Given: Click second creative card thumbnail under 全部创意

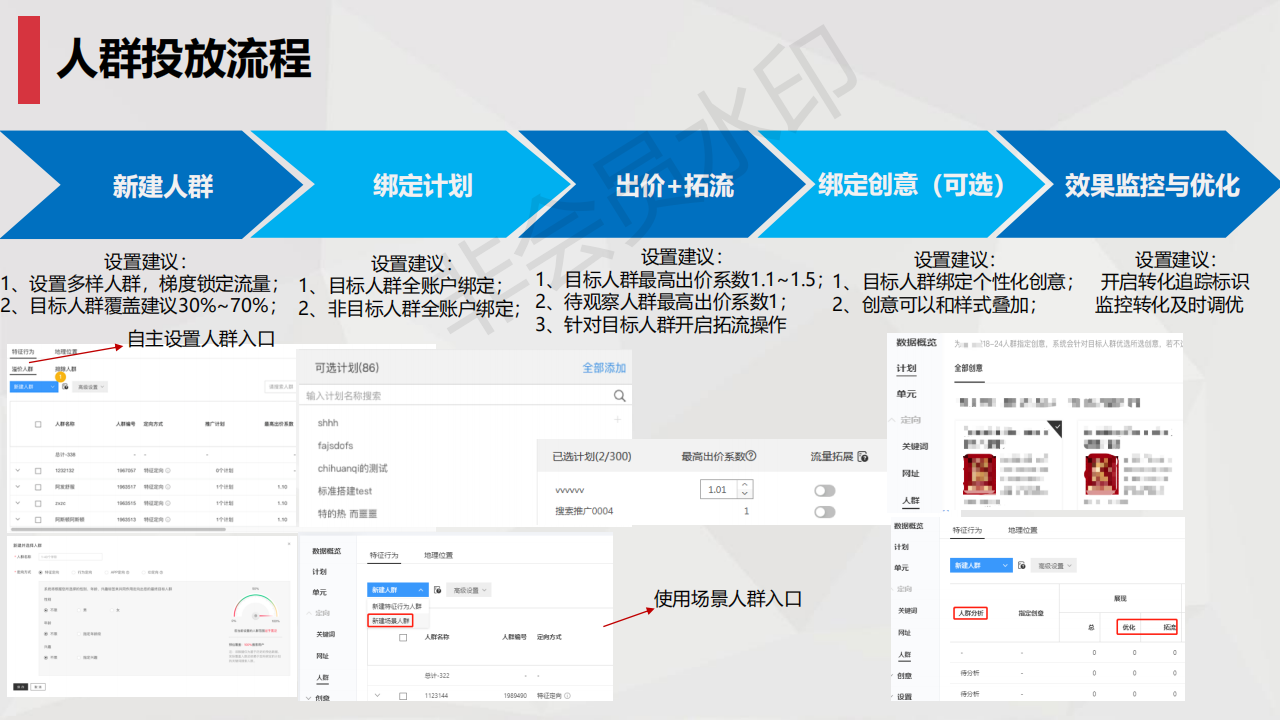Looking at the screenshot, I should [1102, 474].
